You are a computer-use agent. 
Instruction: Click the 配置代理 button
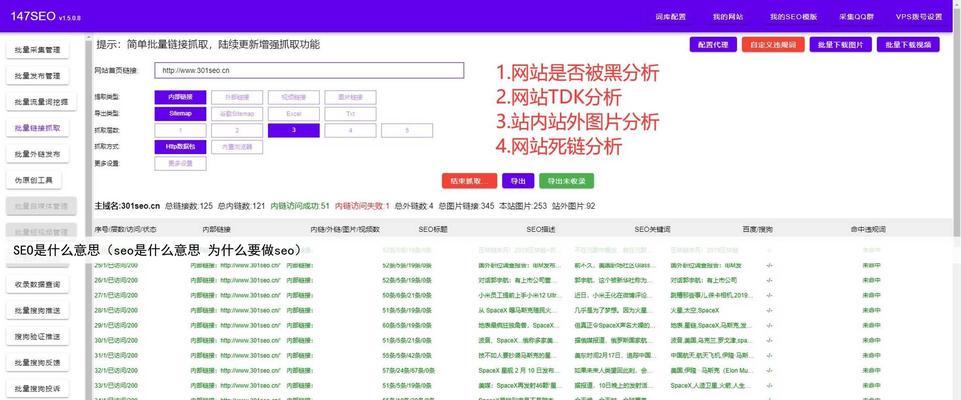pos(713,45)
